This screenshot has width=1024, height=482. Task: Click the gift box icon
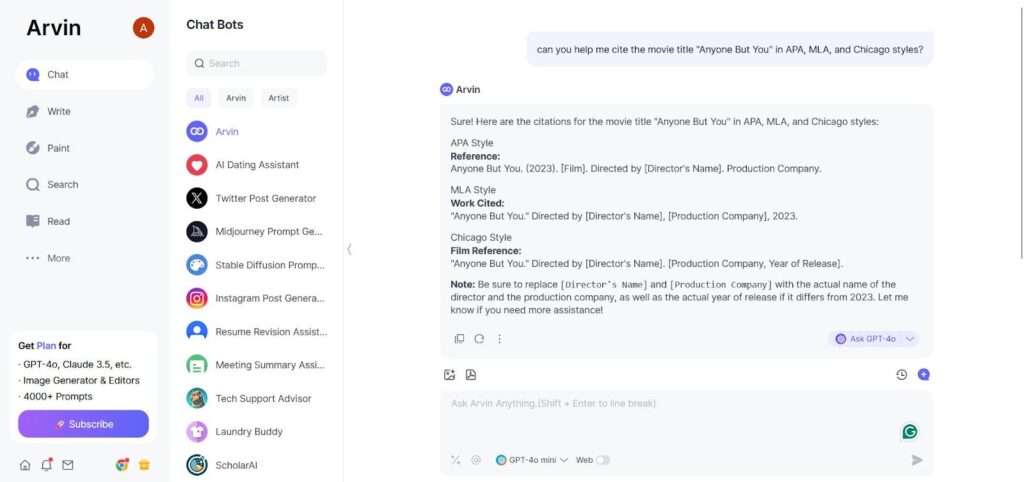144,465
